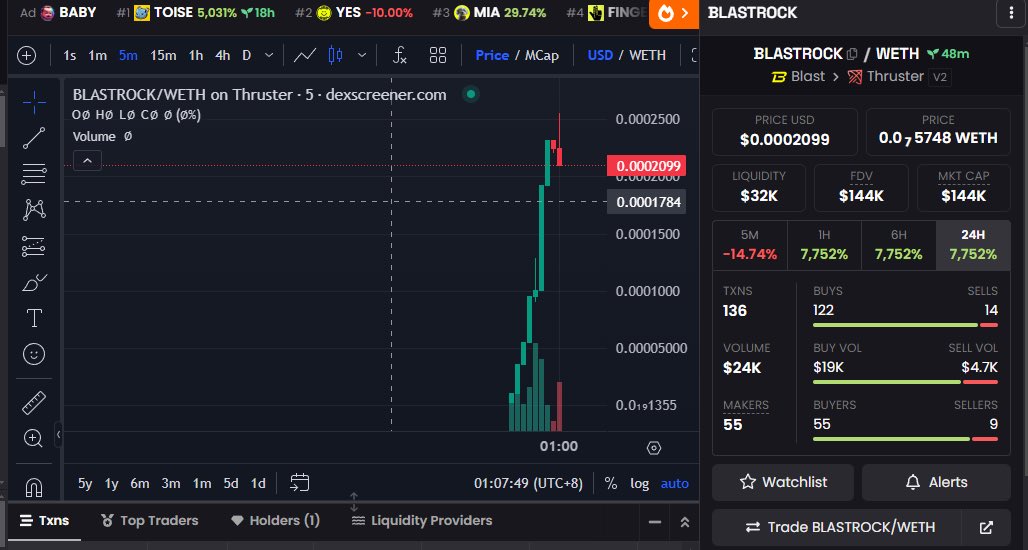Copy the BLASTROCK token address icon
1028x550 pixels.
852,54
